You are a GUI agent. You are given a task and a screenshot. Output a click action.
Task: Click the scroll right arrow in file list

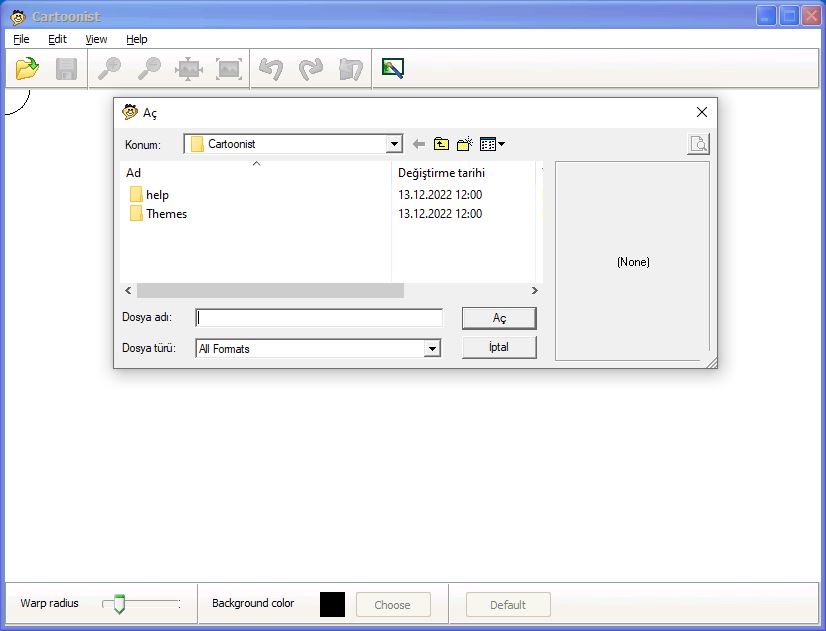[535, 290]
